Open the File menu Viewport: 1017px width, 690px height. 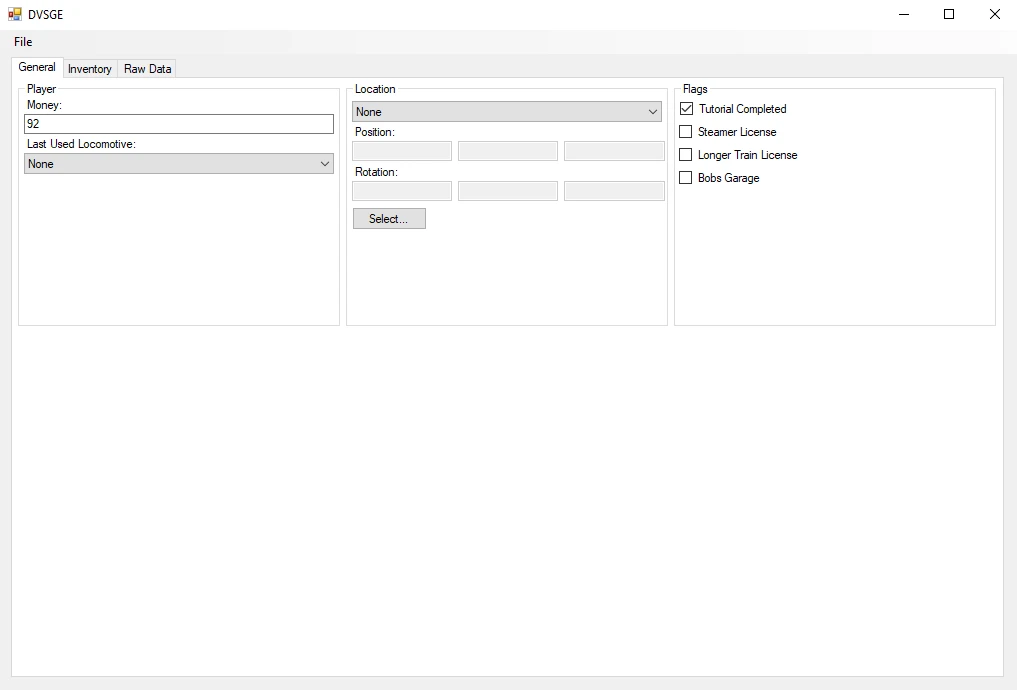[23, 42]
